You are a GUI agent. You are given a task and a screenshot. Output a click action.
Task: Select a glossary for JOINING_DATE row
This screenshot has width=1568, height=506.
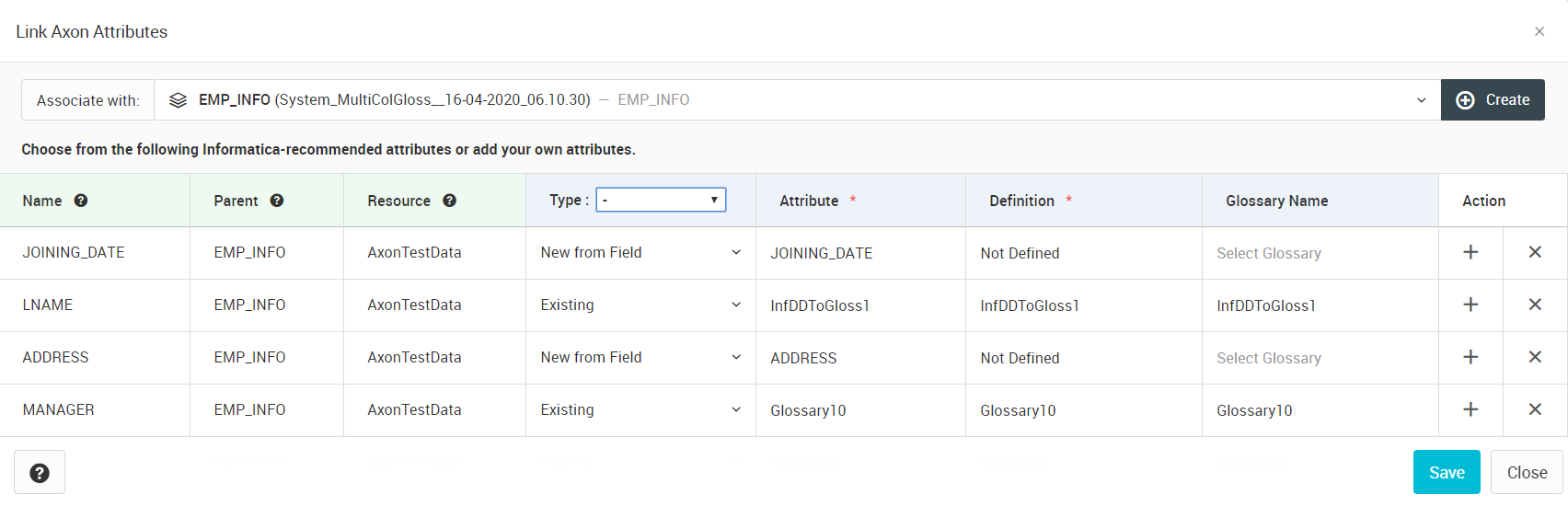1320,253
